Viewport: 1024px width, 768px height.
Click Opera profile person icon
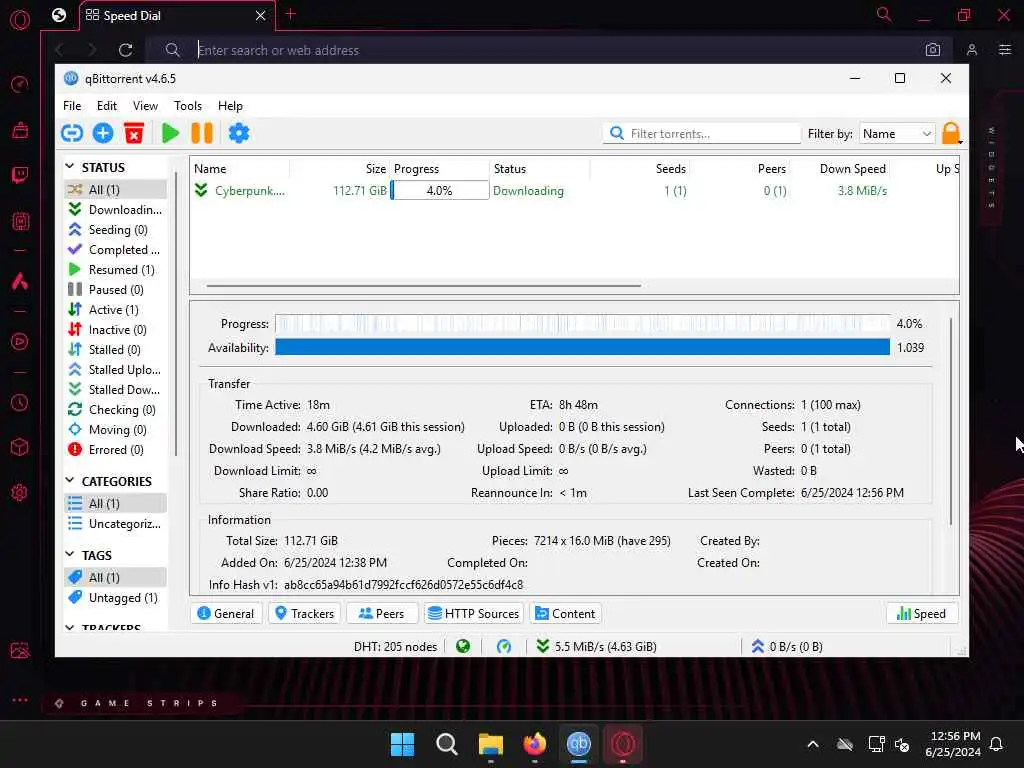(x=972, y=50)
